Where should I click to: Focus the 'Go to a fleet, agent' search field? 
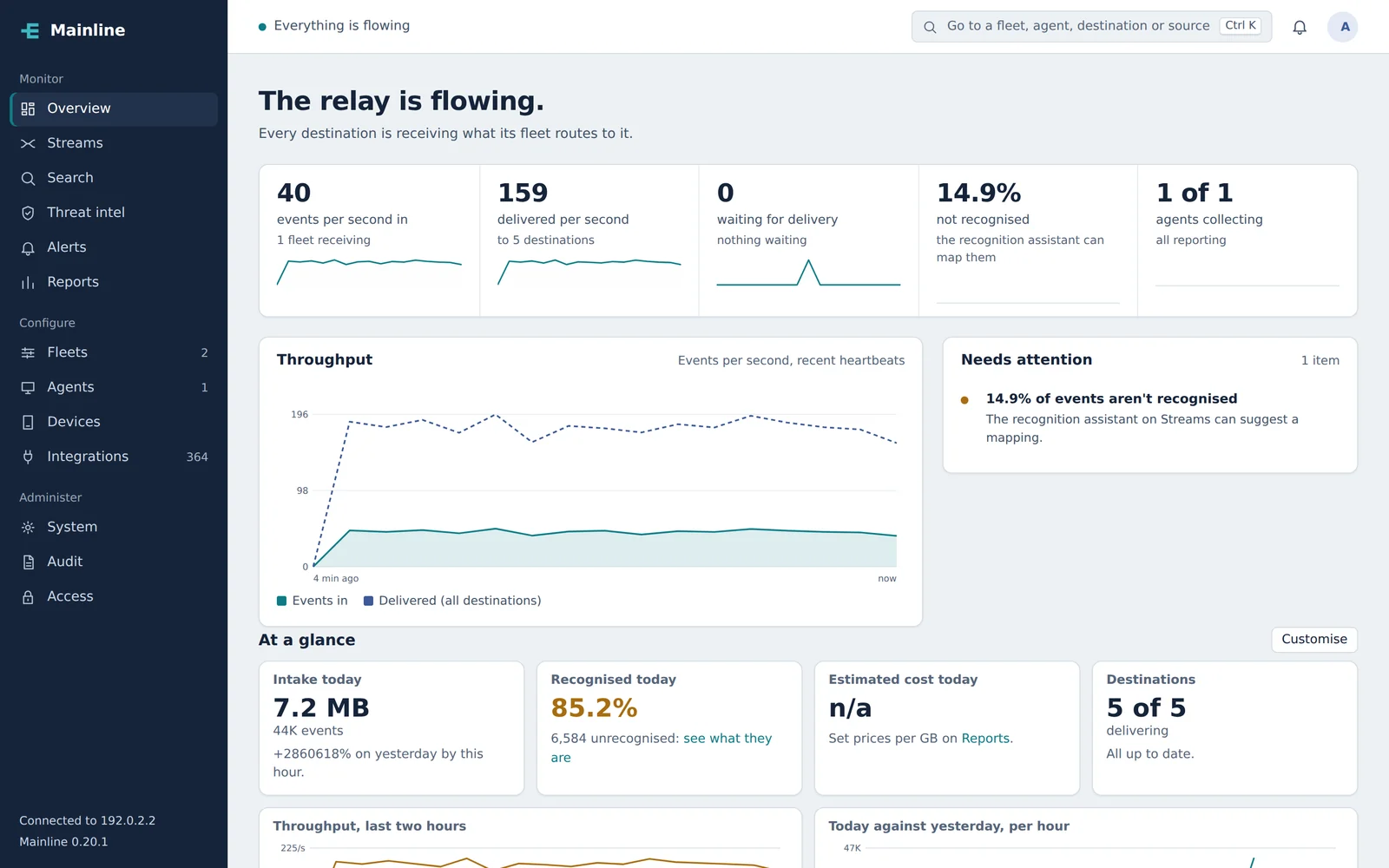coord(1091,27)
